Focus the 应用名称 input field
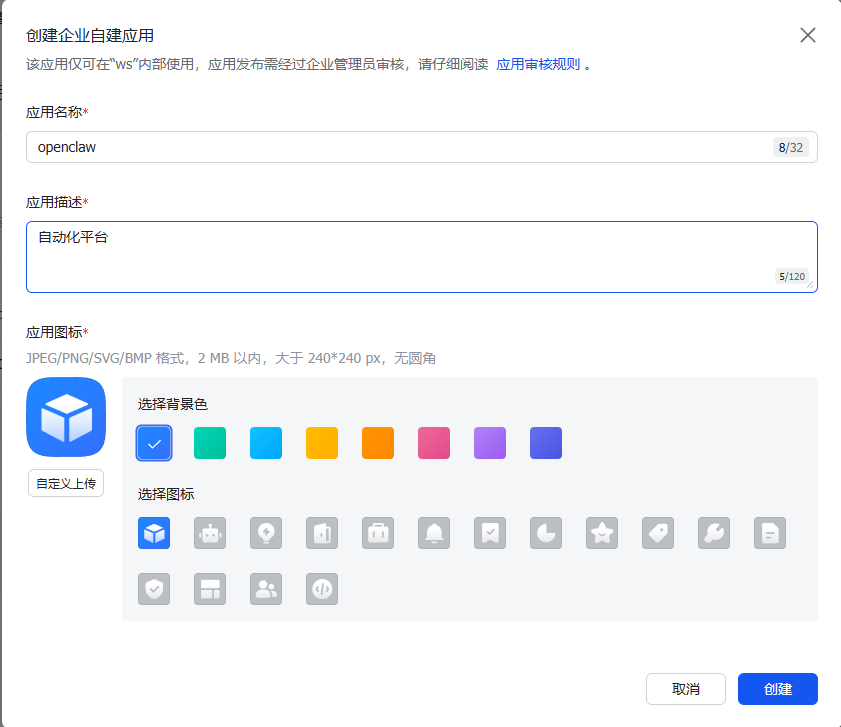The height and width of the screenshot is (727, 841). [400, 147]
